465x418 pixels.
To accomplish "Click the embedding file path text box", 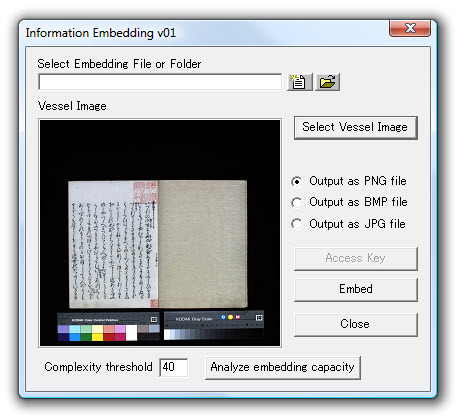I will point(160,82).
